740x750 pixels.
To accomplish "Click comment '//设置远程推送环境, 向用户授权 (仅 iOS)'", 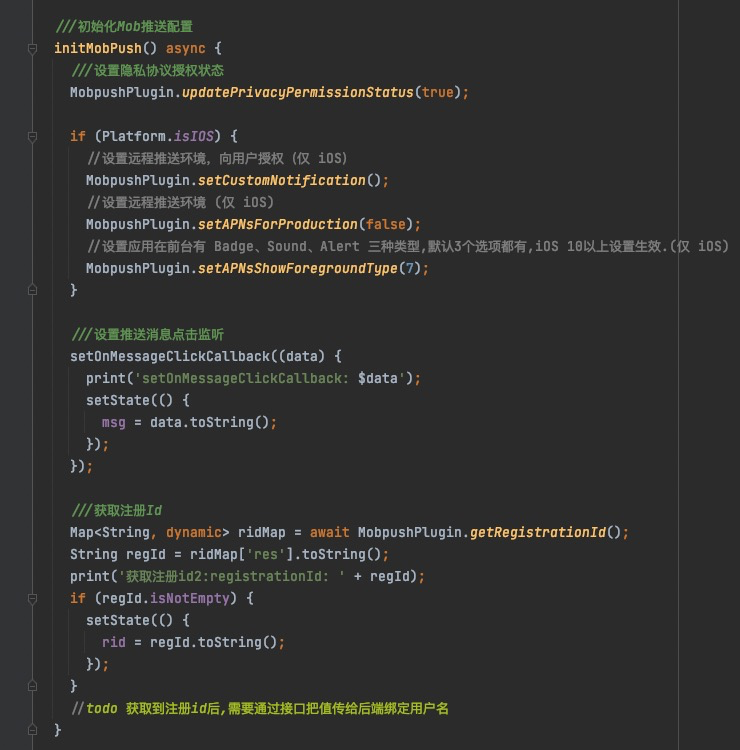I will [x=217, y=158].
